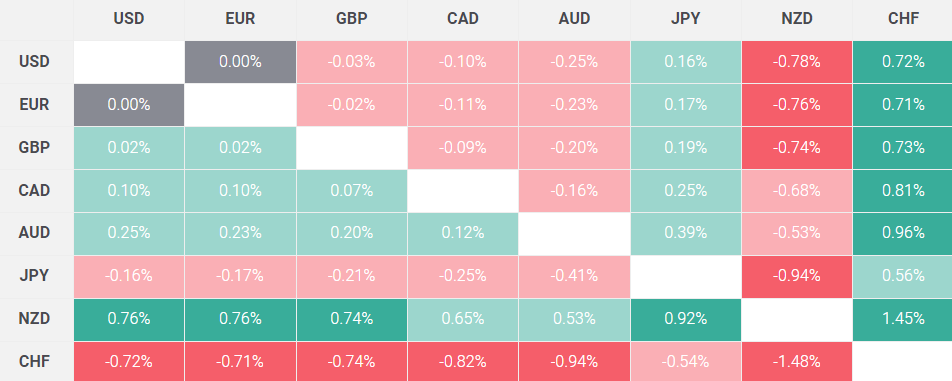Click the AUD/CAD 0.12% cell
The width and height of the screenshot is (952, 381).
point(463,234)
